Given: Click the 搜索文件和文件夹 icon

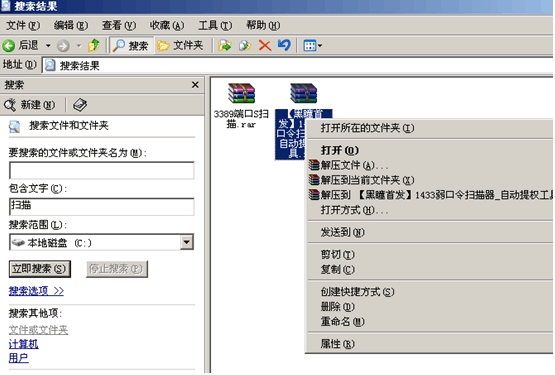Looking at the screenshot, I should [x=15, y=126].
